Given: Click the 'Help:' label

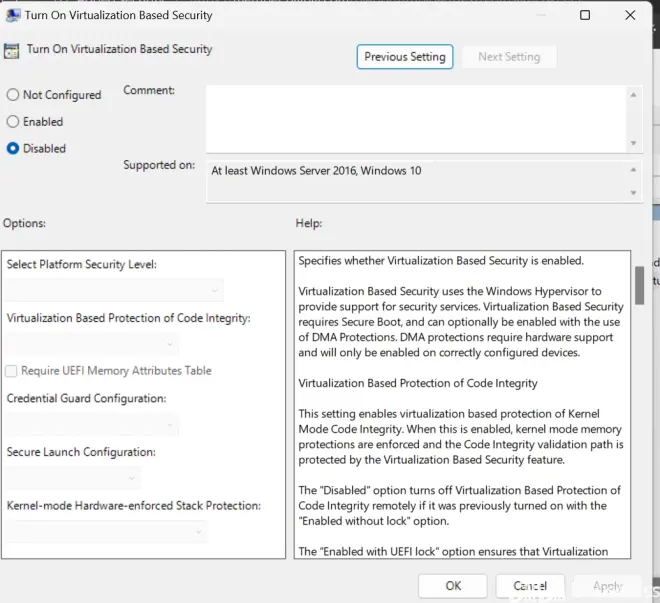Looking at the screenshot, I should (309, 223).
